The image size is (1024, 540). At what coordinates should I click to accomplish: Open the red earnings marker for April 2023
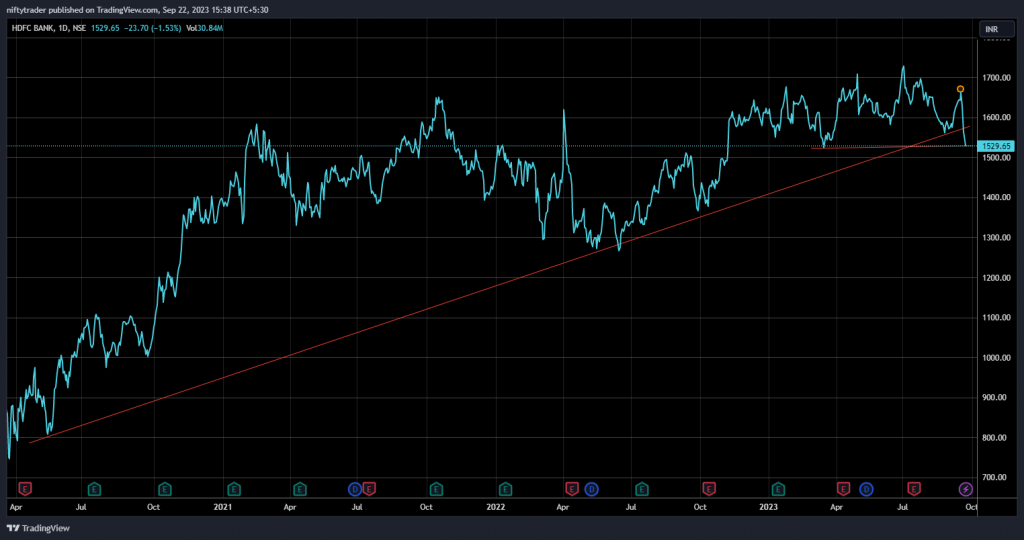843,488
